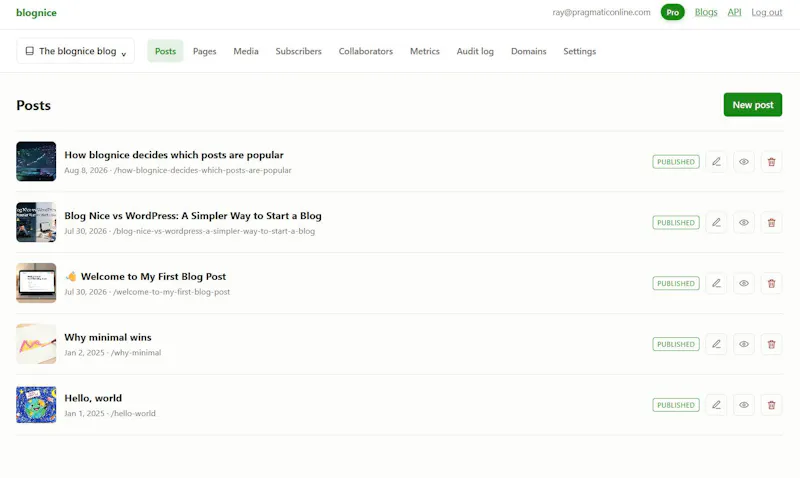The width and height of the screenshot is (800, 478).
Task: Show the Metrics tab
Action: pyautogui.click(x=424, y=51)
